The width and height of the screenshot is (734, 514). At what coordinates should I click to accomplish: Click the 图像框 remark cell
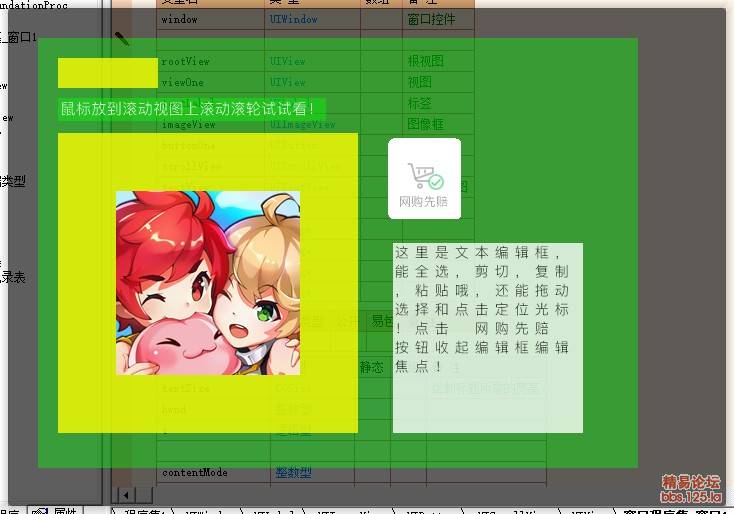tap(438, 124)
